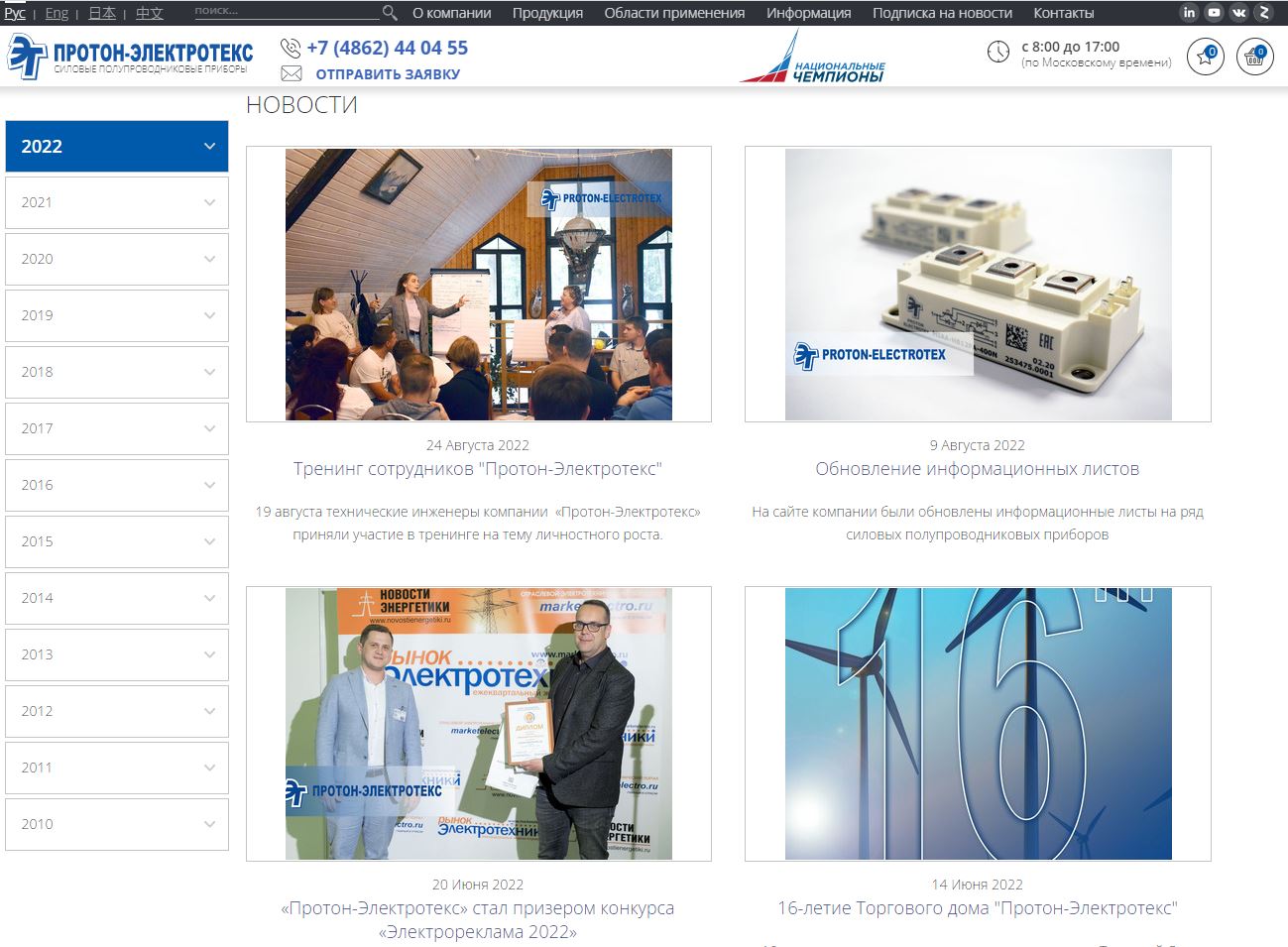Open the shopping basket icon
The width and height of the screenshot is (1288, 947).
(1254, 57)
